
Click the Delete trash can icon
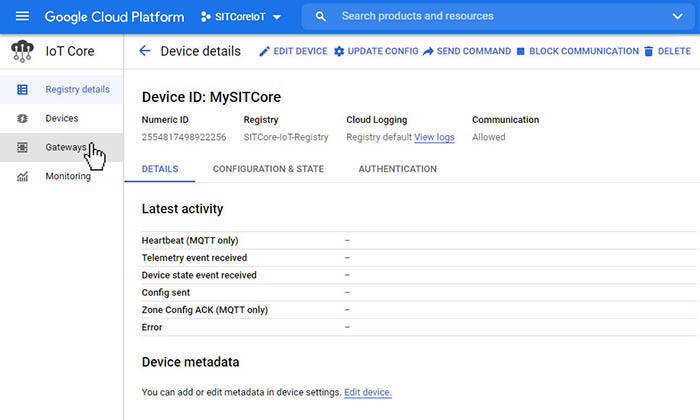(x=649, y=51)
